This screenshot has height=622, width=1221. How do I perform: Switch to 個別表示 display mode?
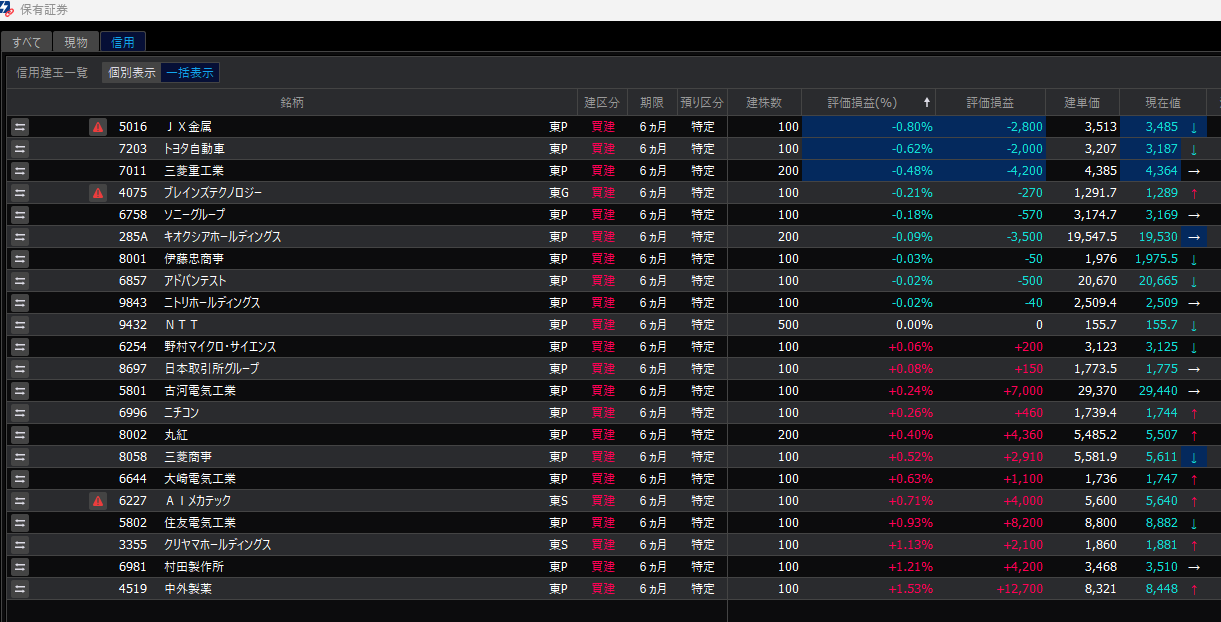pos(131,73)
